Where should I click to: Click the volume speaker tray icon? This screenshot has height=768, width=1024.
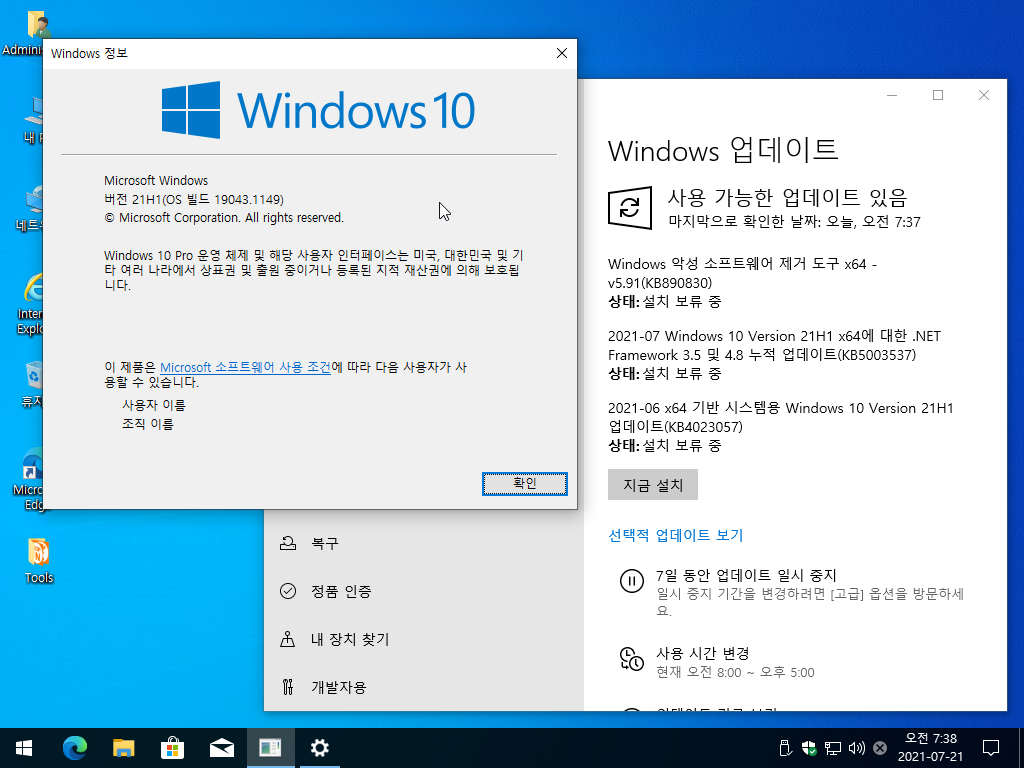[856, 748]
